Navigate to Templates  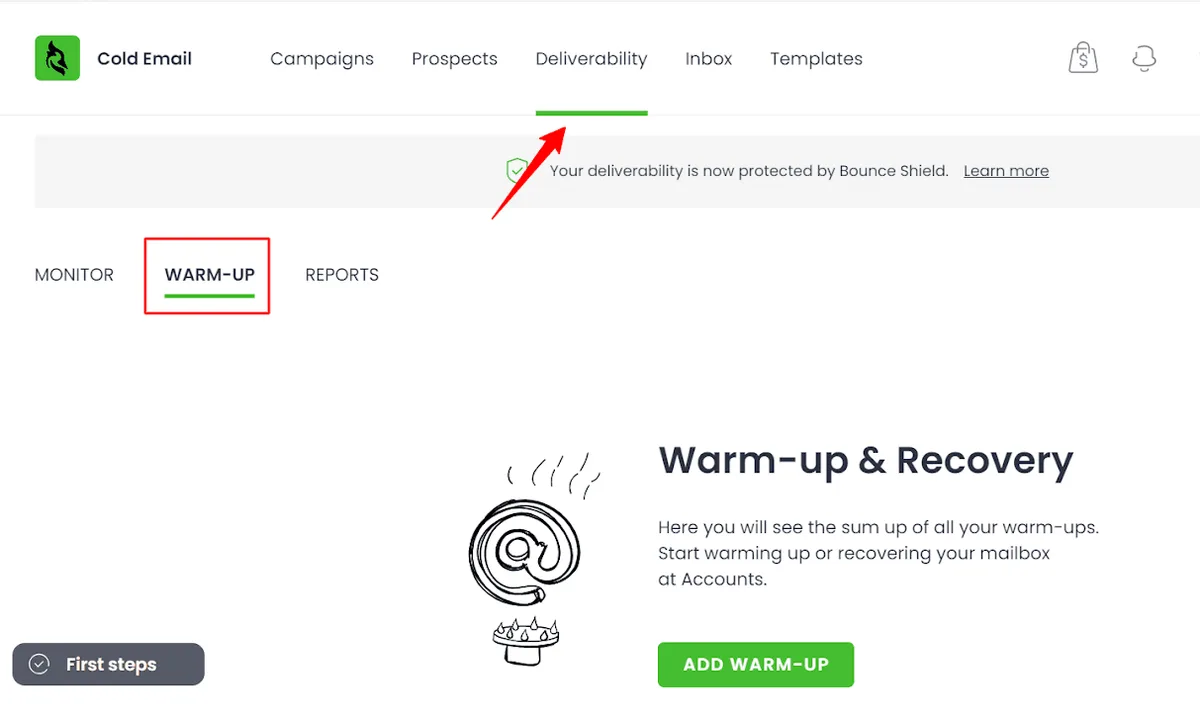click(x=816, y=59)
